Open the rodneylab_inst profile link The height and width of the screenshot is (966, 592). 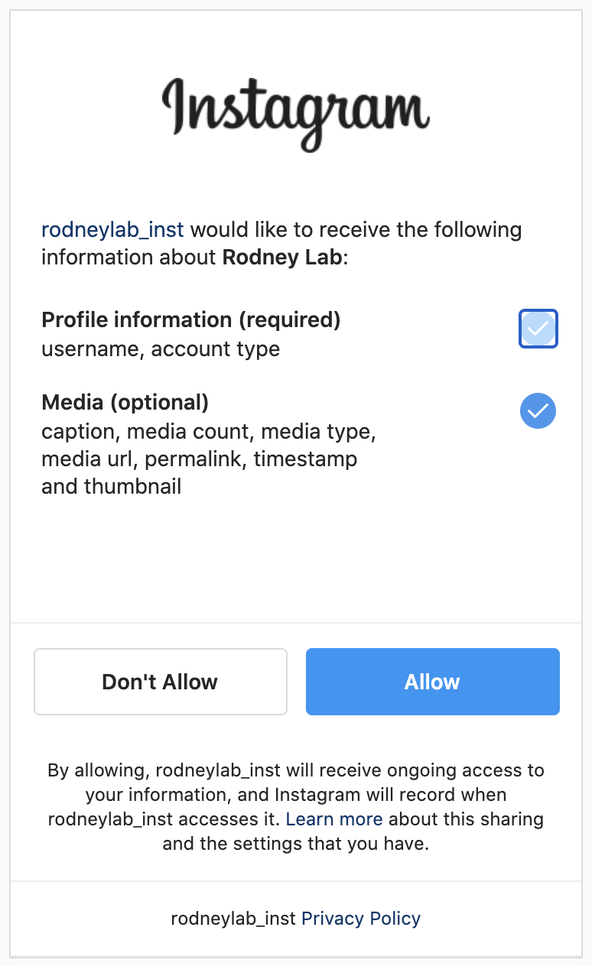tap(112, 229)
